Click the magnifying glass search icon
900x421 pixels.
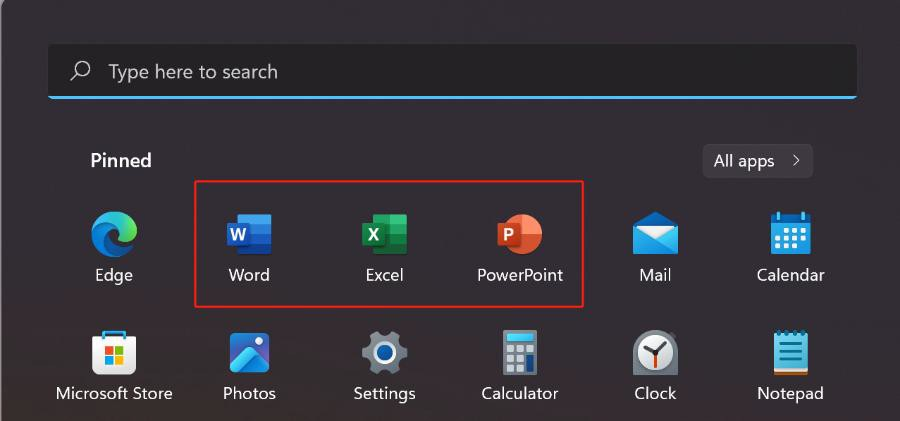tap(80, 71)
